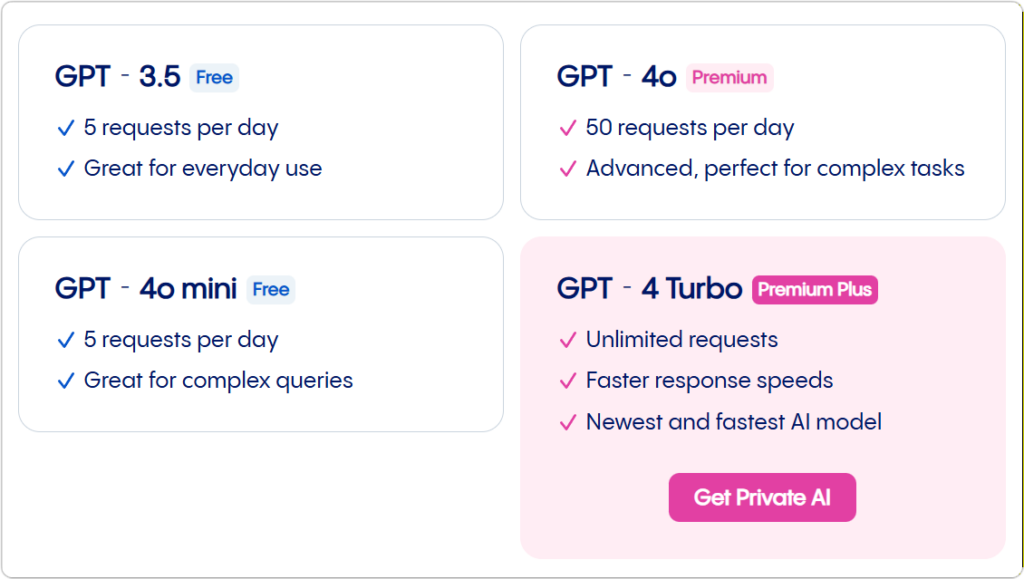Click the Premium Plus badge on 4 Turbo
Image resolution: width=1024 pixels, height=579 pixels.
(x=814, y=289)
